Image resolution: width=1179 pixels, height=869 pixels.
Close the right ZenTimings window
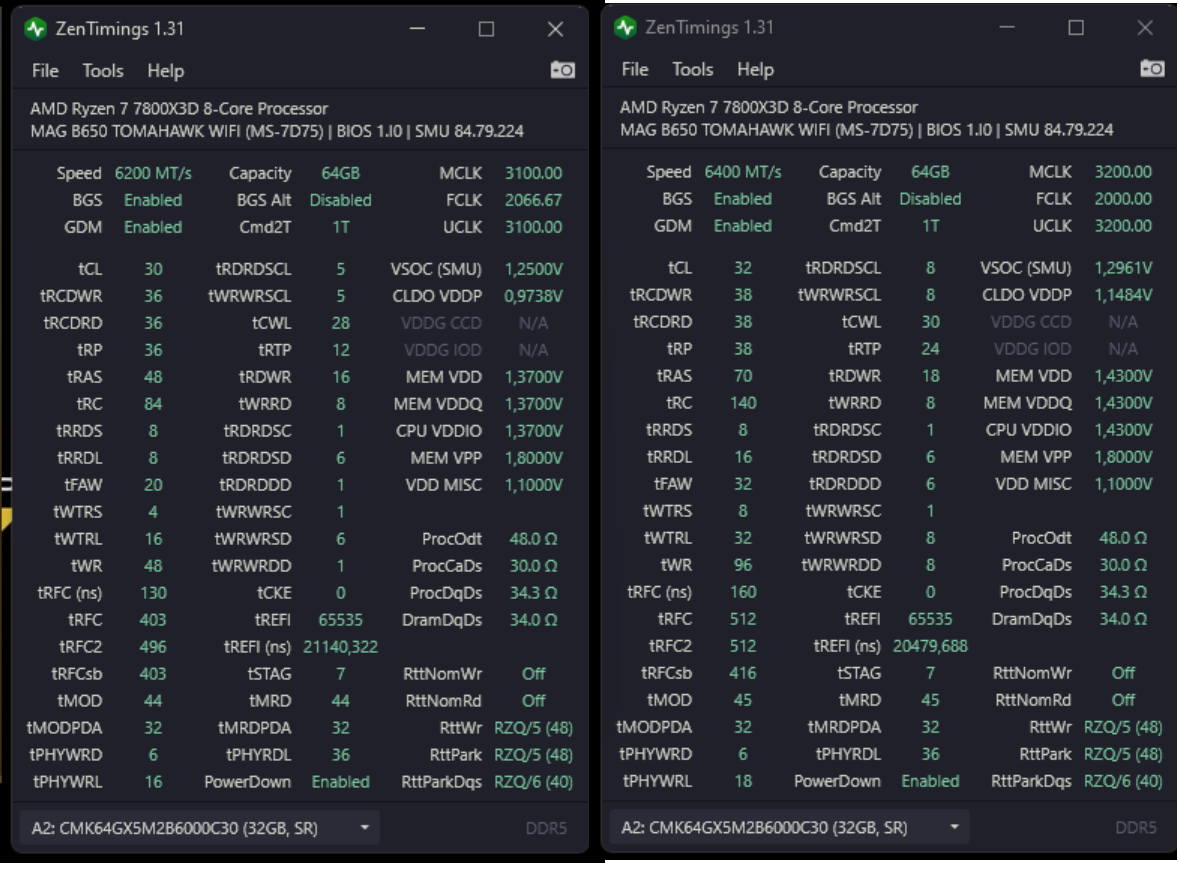(1144, 28)
